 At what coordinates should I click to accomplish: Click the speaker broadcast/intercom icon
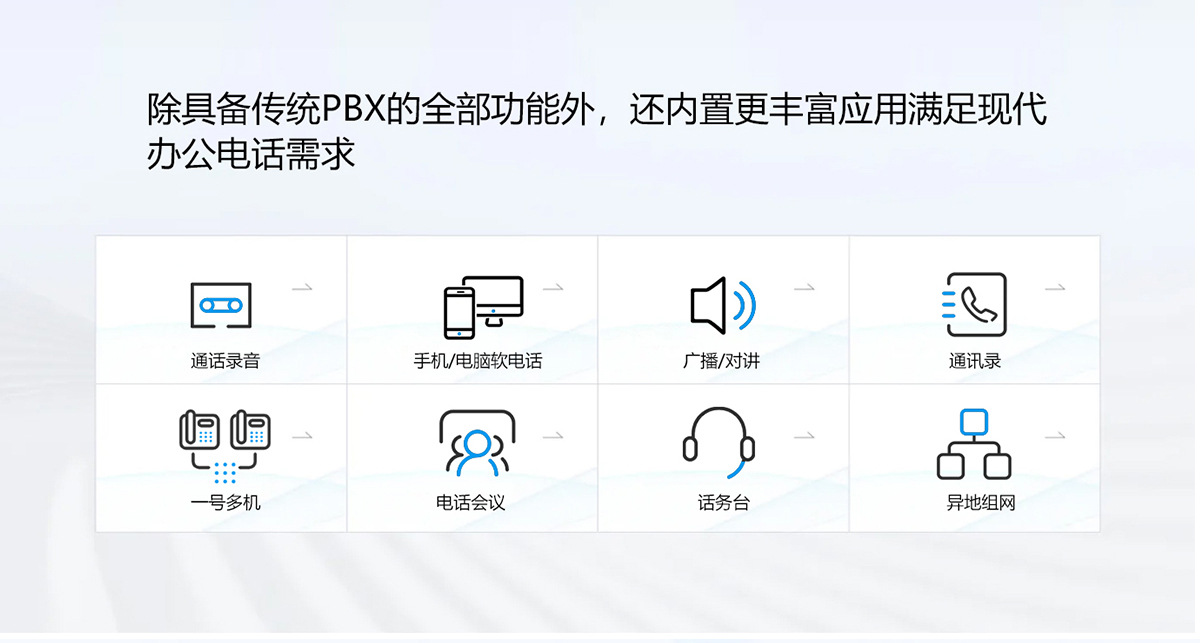723,305
